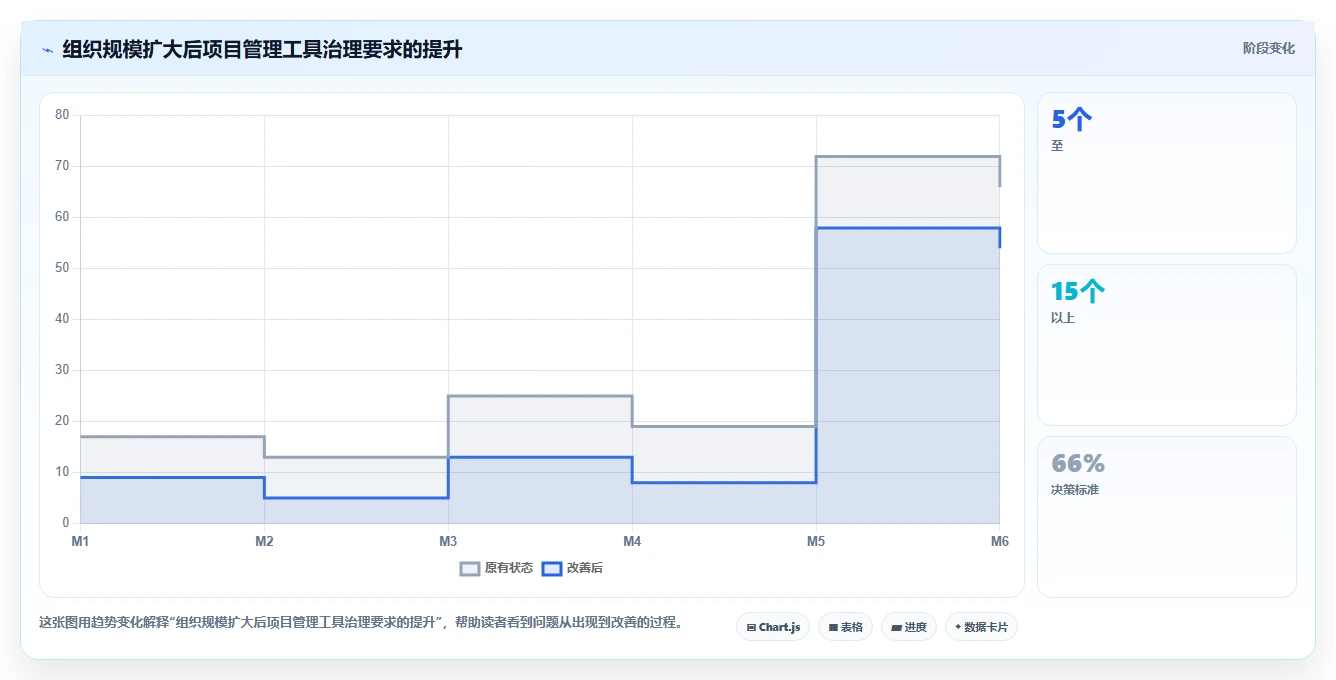Select the 数据卡片 tag

pyautogui.click(x=981, y=627)
